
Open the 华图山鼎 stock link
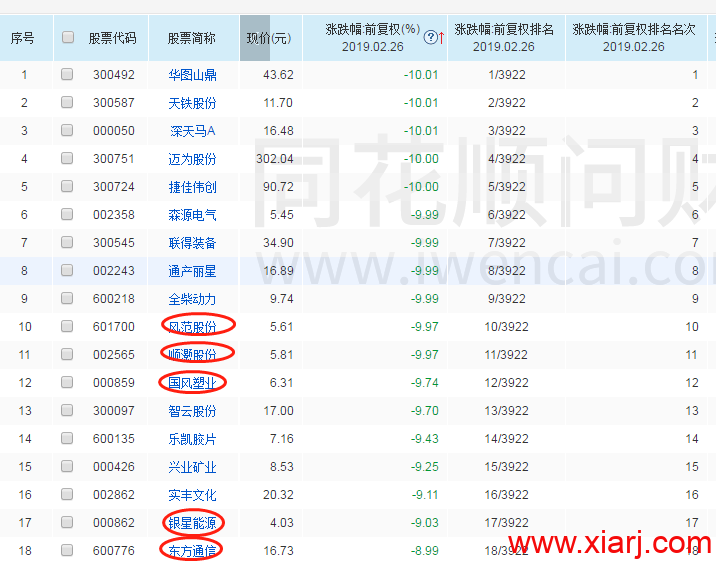192,75
